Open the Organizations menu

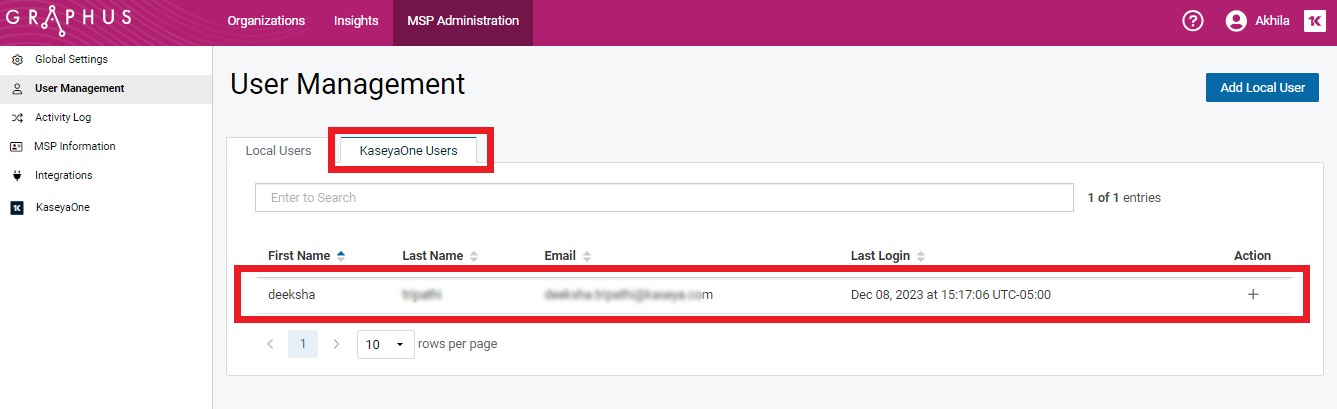coord(266,21)
